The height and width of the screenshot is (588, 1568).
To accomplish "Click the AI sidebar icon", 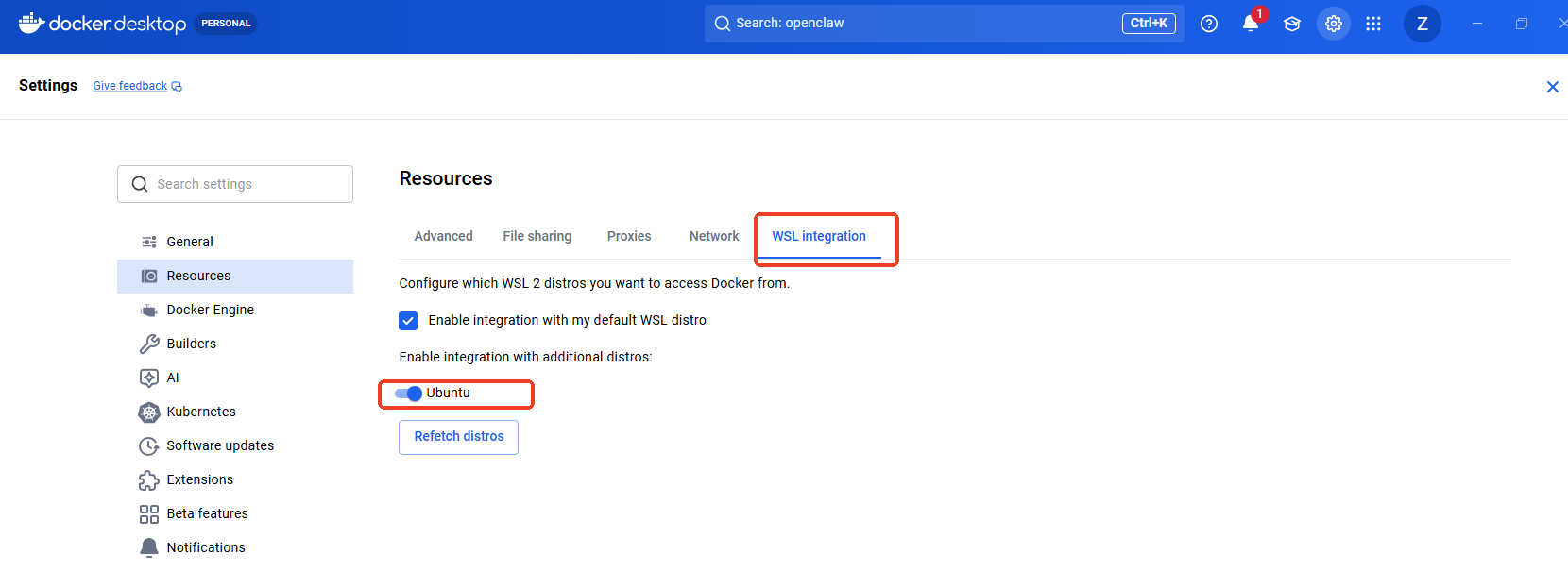I will 149,378.
